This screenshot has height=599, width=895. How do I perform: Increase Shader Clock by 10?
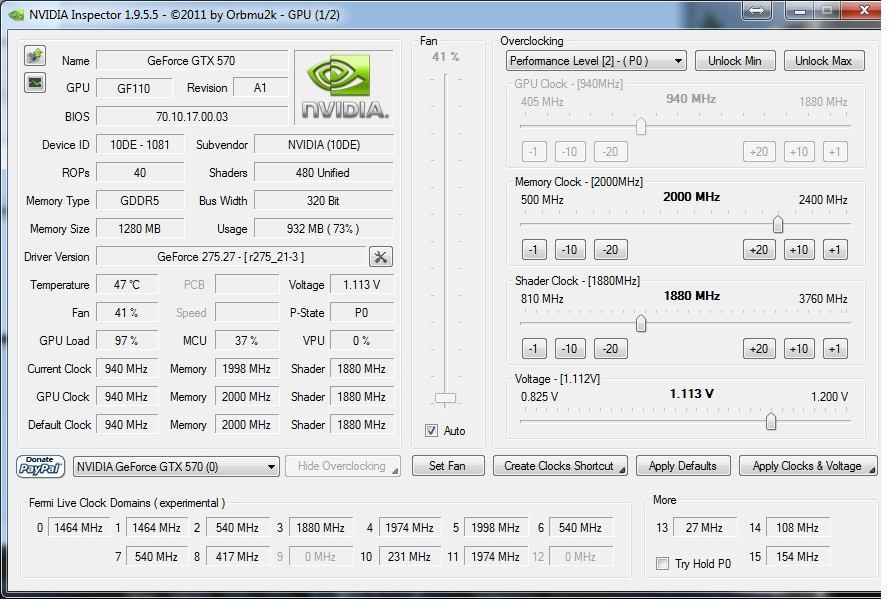pyautogui.click(x=799, y=349)
